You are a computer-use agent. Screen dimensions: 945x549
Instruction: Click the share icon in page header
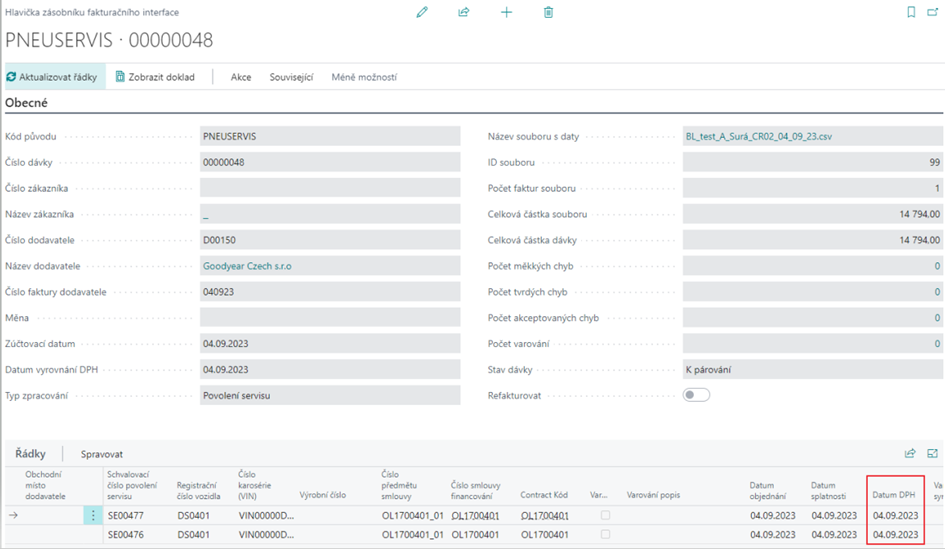point(464,12)
